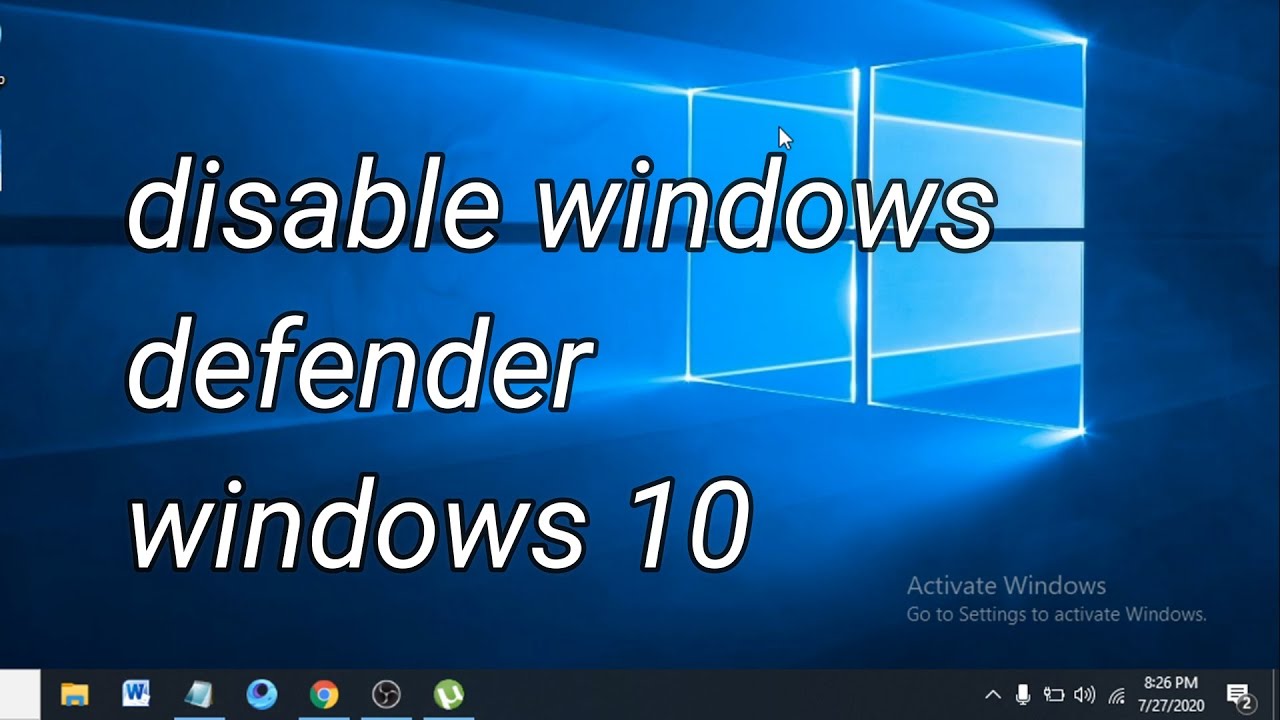The height and width of the screenshot is (720, 1280).
Task: Open the volume speaker control
Action: pos(1084,694)
